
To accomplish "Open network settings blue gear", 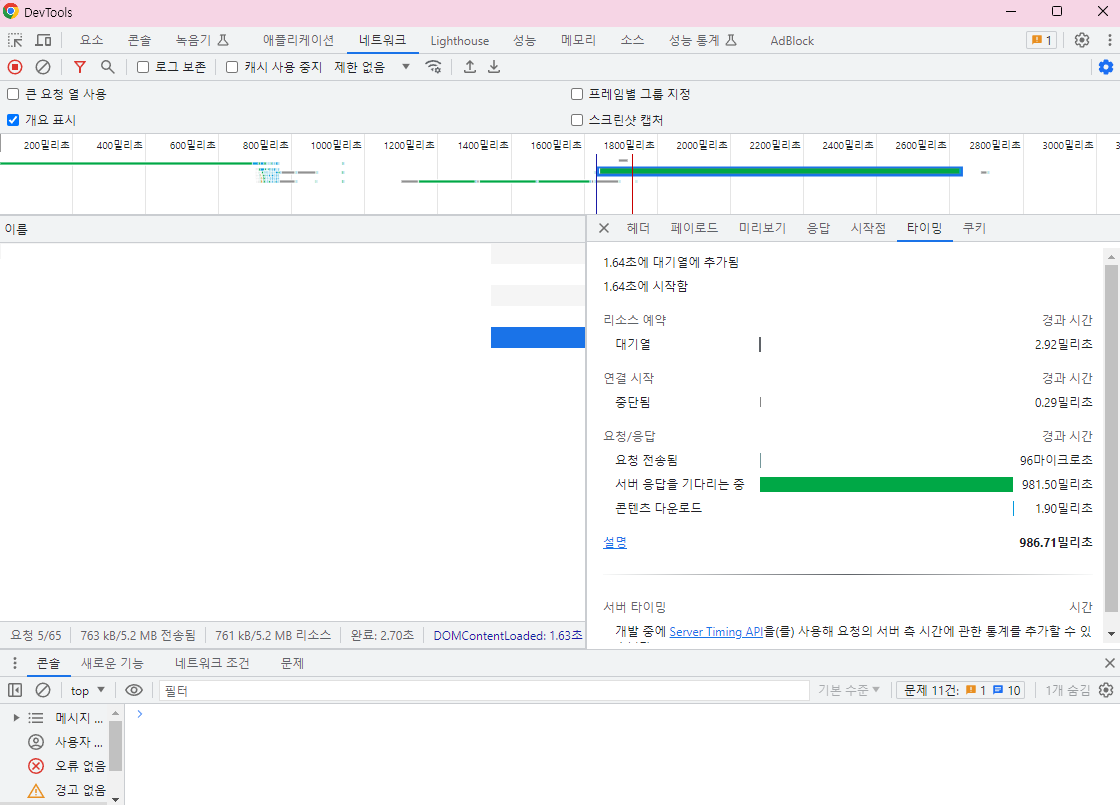I will [1106, 67].
